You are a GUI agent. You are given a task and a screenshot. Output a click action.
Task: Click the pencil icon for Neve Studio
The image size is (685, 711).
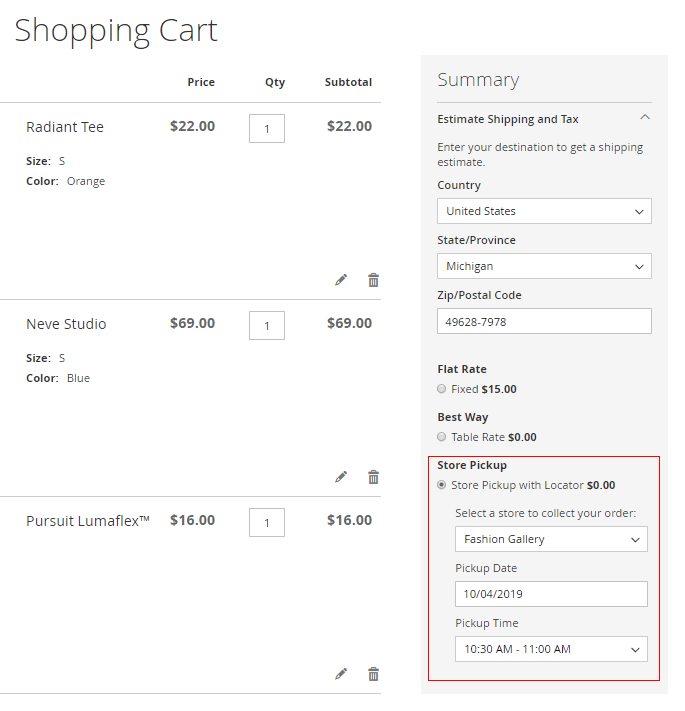341,477
